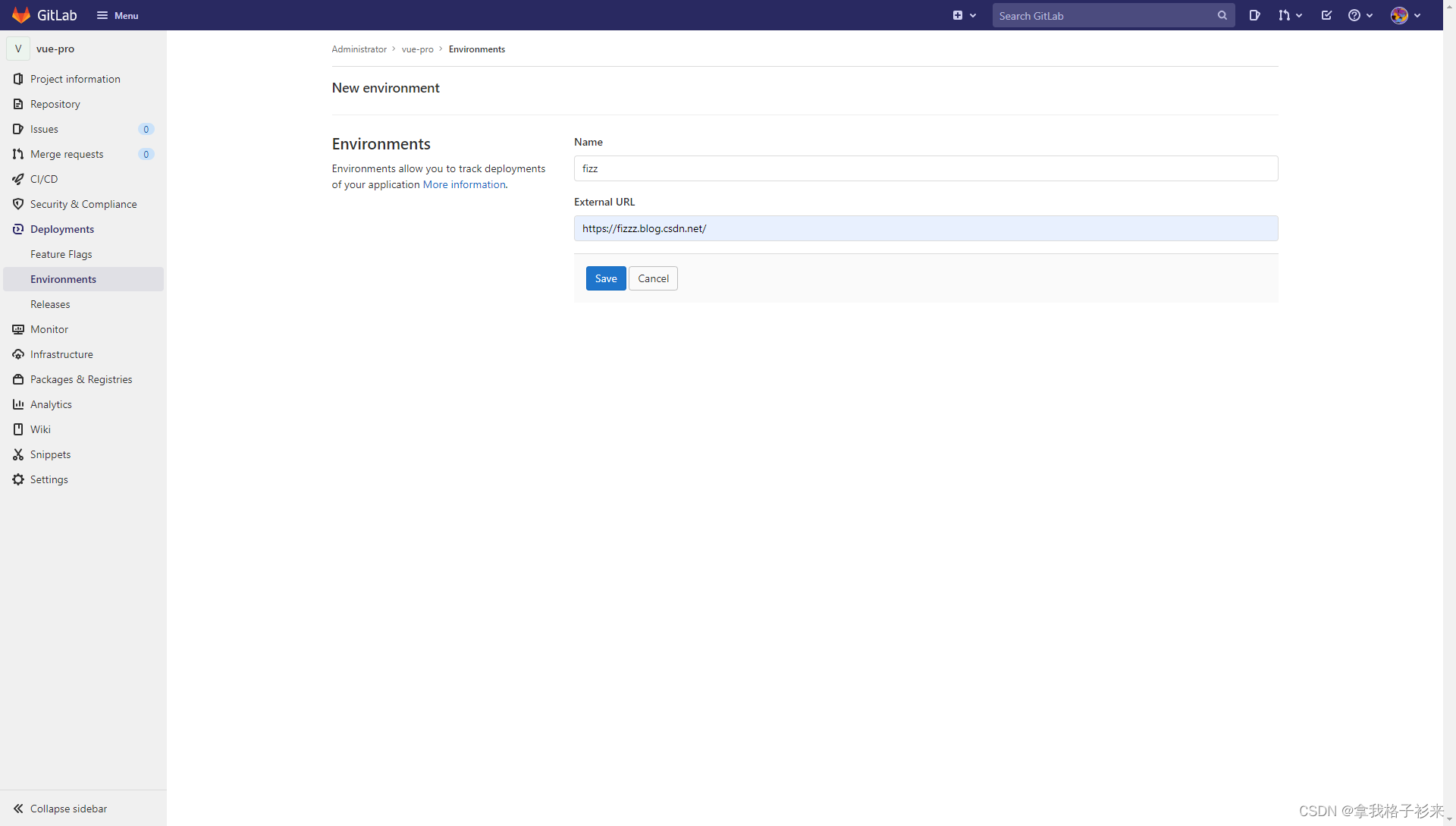Expand the create new plus dropdown

click(964, 15)
